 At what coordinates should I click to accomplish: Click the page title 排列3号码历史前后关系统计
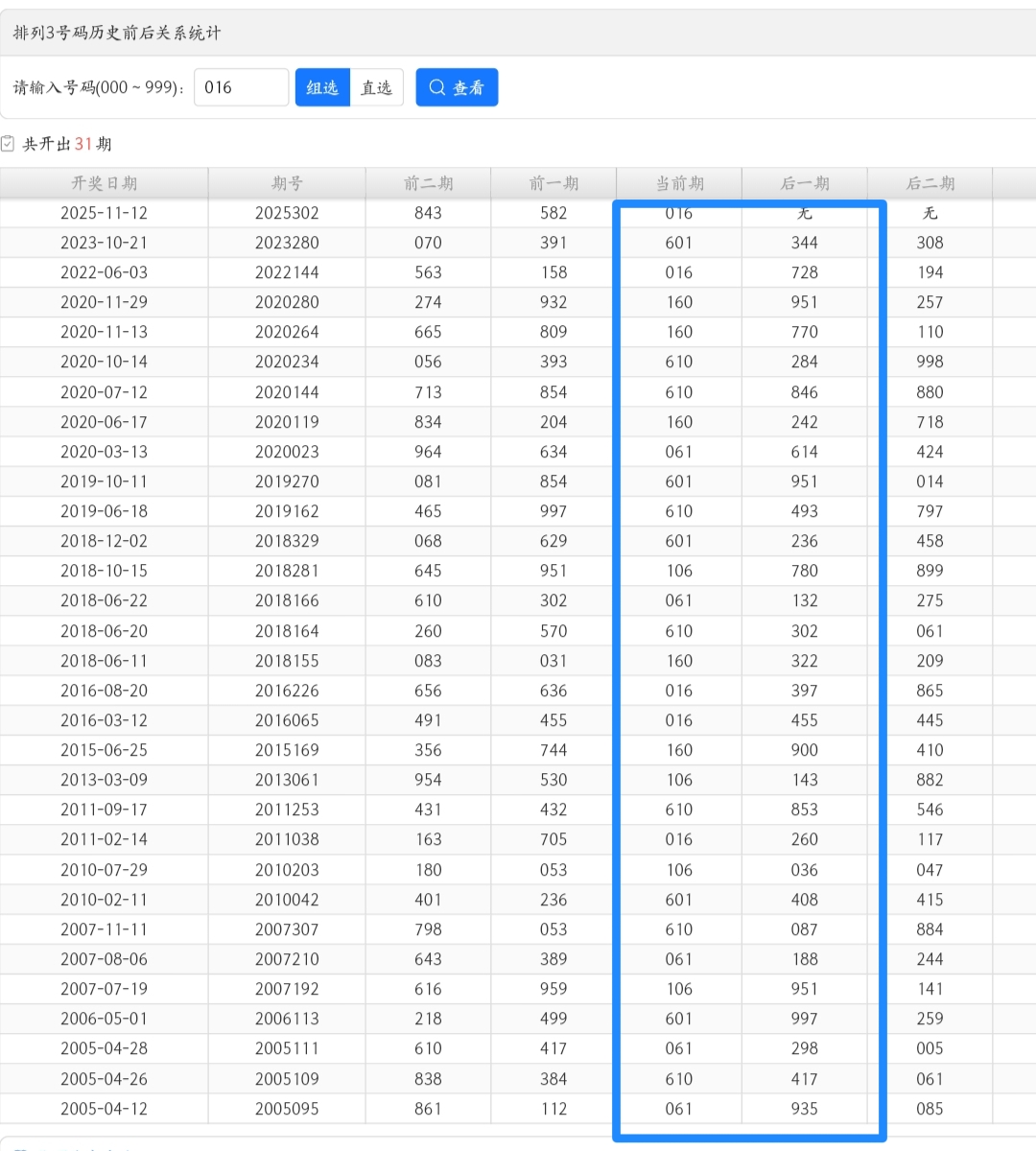coord(117,33)
